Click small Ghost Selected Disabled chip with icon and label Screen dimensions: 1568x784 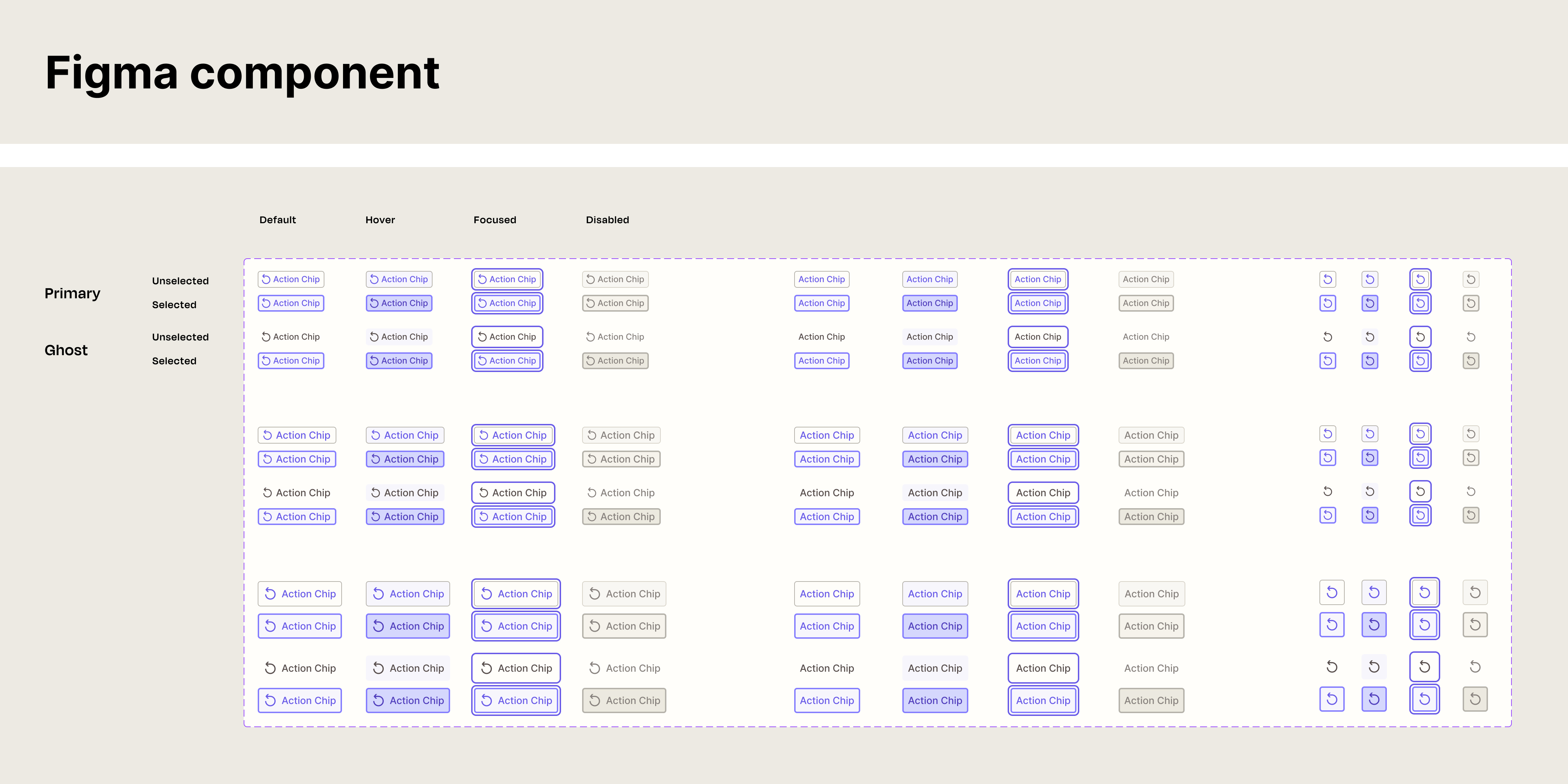point(615,361)
